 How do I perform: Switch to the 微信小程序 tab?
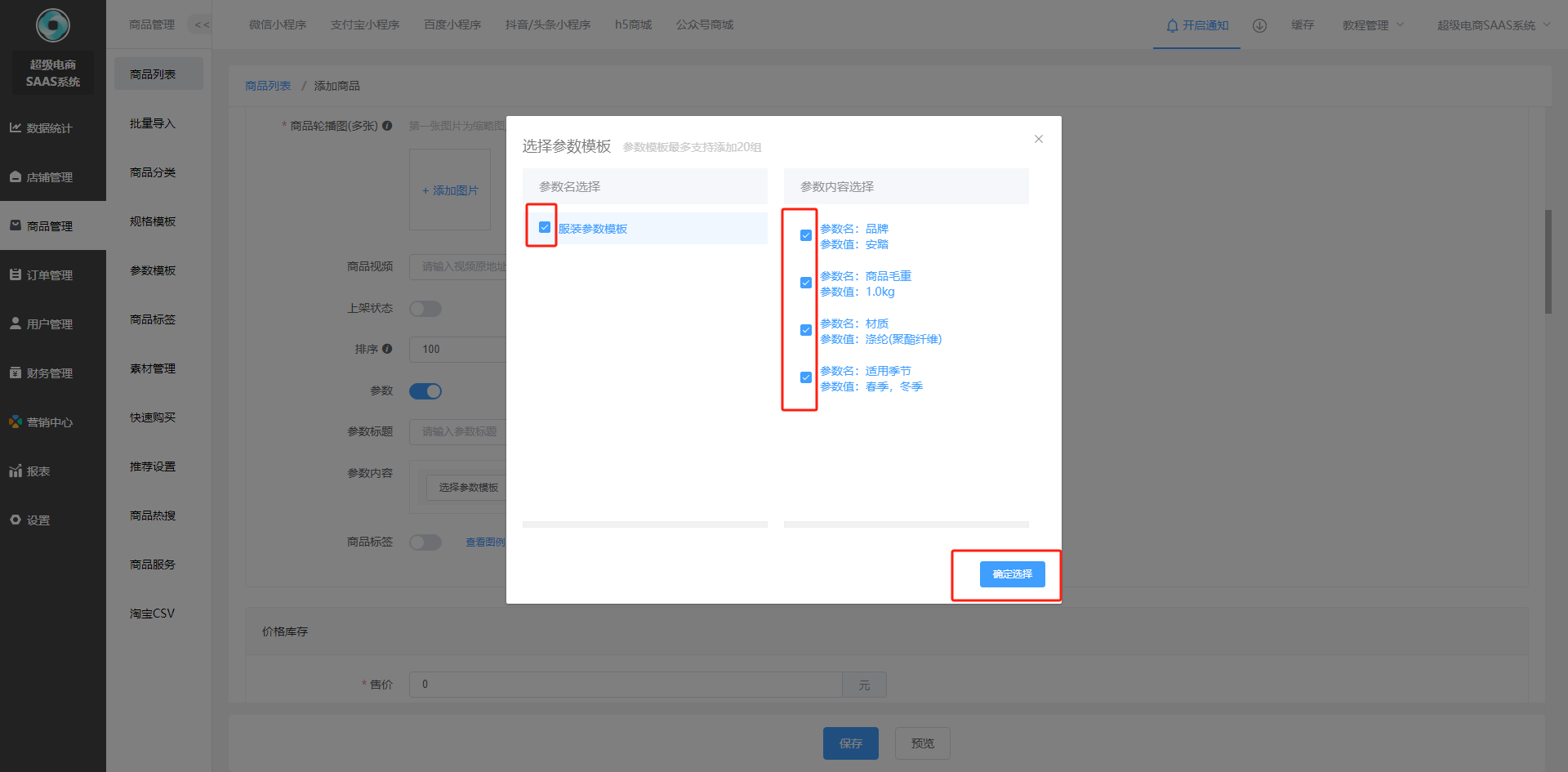point(278,25)
